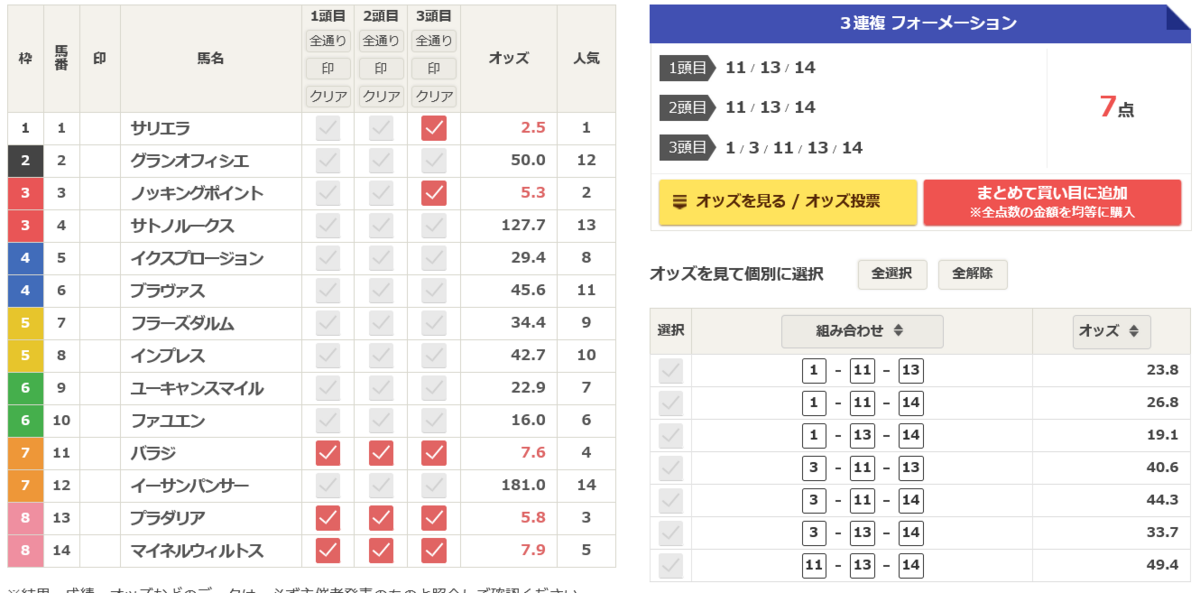Click the 人気 column header
The image size is (1200, 593).
click(x=586, y=58)
